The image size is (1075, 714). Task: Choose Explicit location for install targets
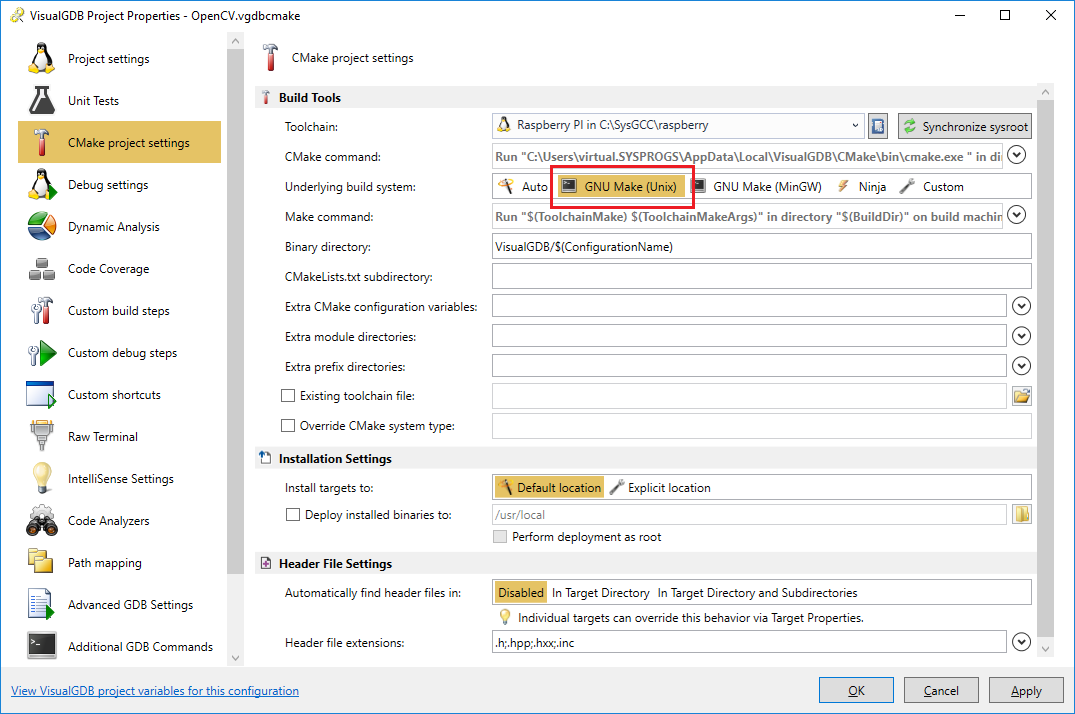point(660,488)
